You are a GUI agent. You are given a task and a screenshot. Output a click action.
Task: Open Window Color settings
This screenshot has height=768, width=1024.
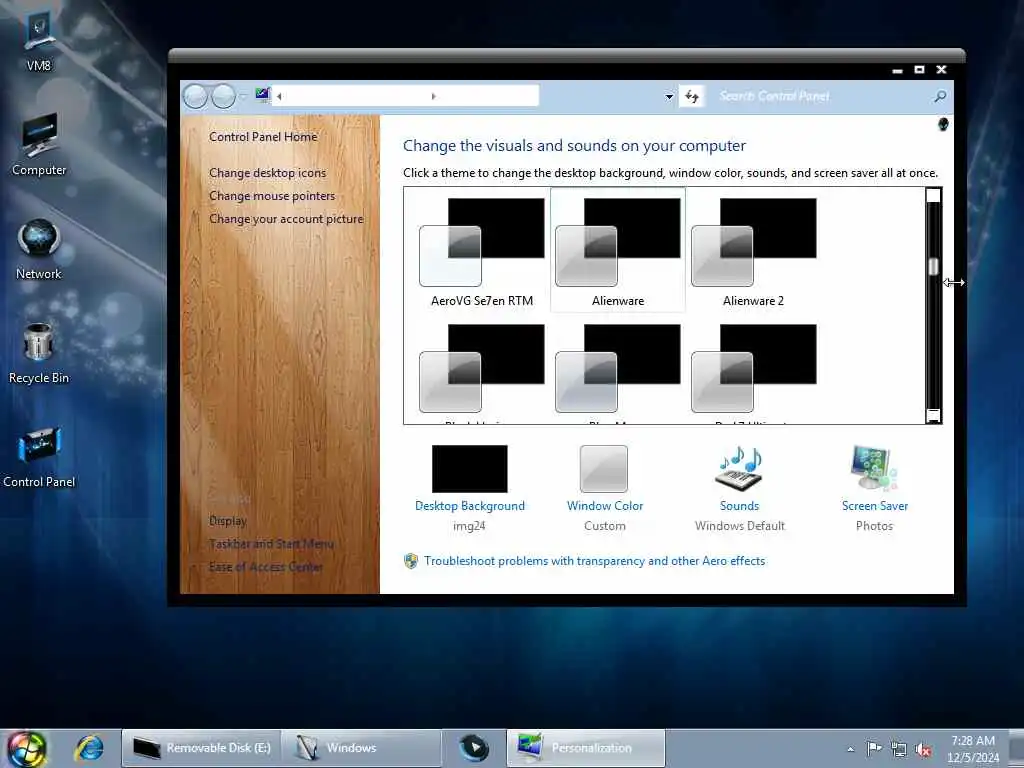[605, 487]
